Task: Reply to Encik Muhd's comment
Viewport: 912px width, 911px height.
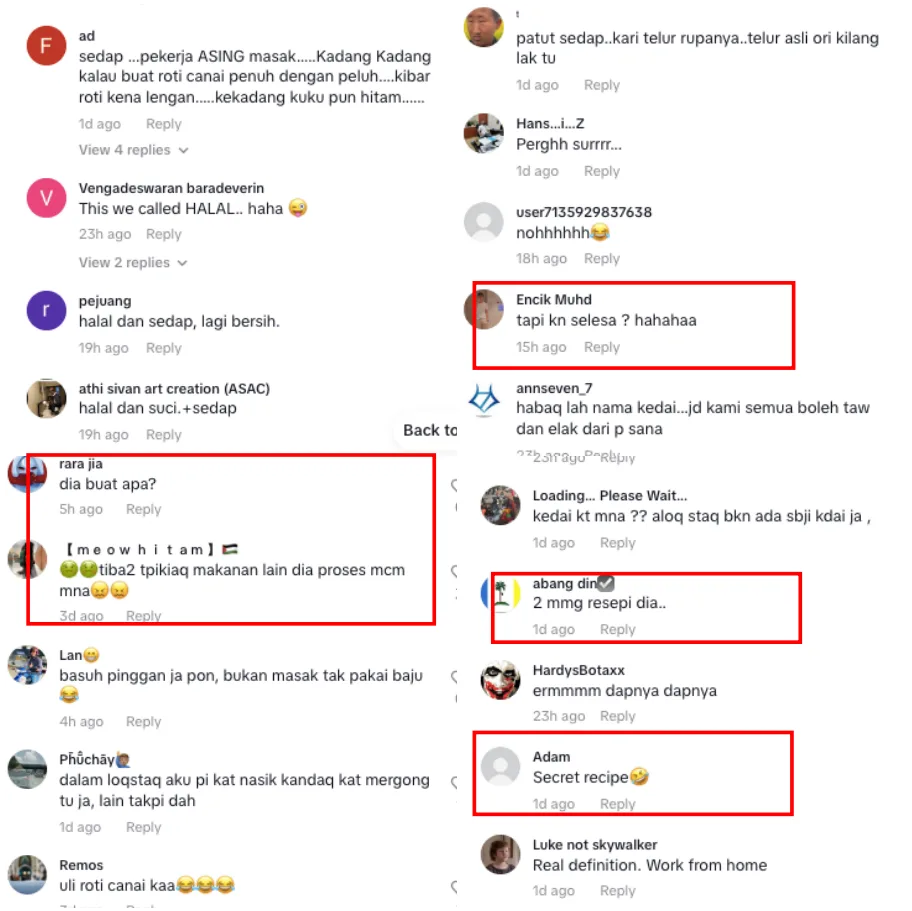Action: (x=601, y=347)
